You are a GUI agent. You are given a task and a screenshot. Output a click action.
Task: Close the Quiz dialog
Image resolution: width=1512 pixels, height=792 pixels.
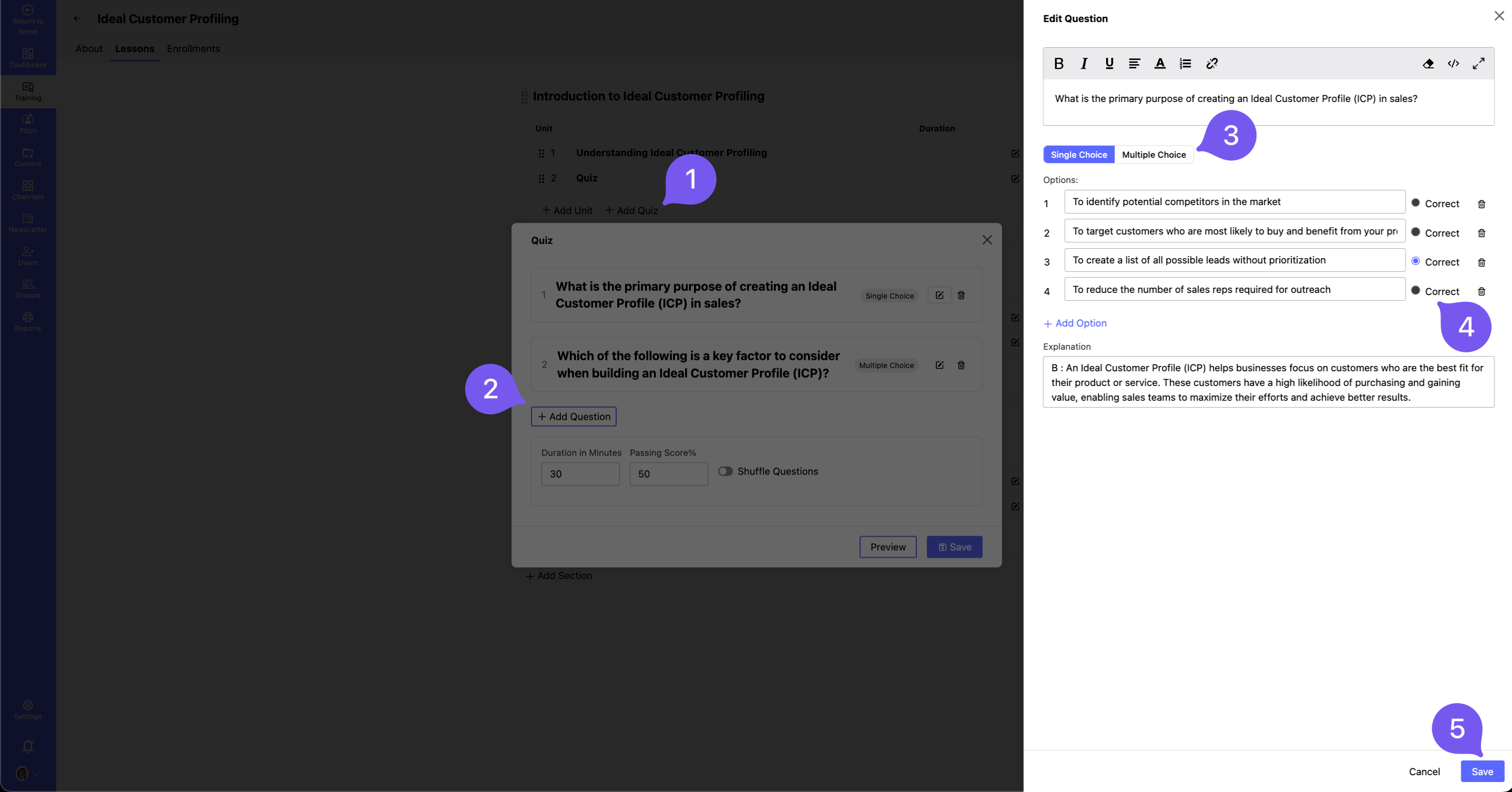987,240
